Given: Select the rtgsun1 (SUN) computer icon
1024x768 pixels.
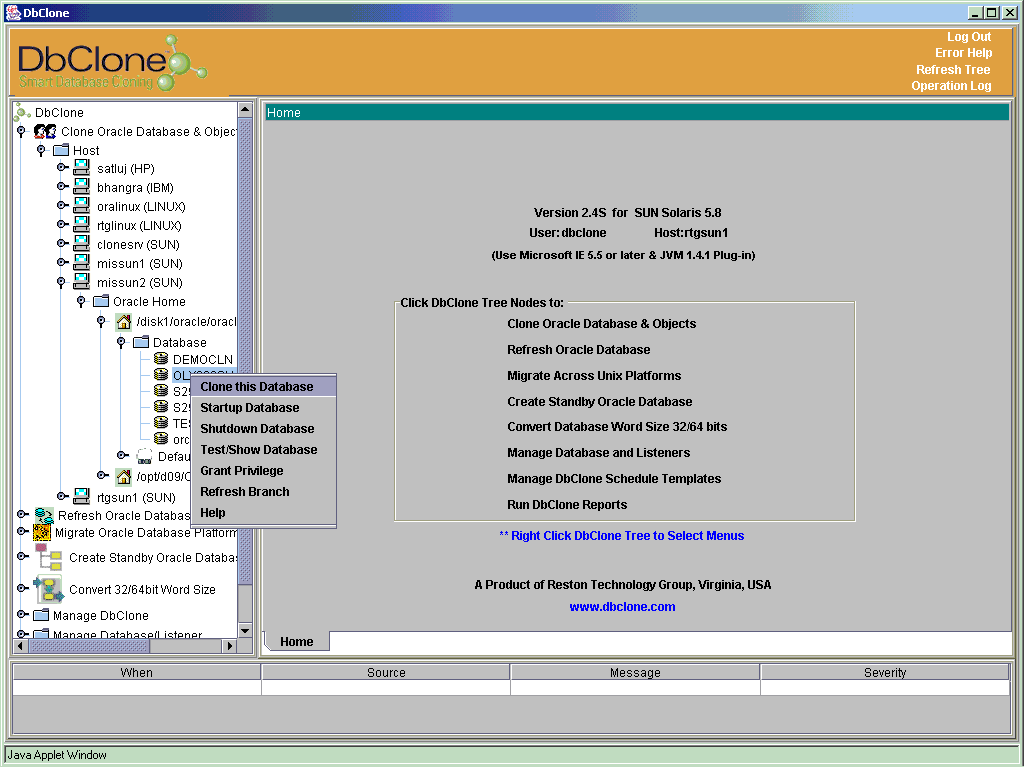Looking at the screenshot, I should click(82, 496).
